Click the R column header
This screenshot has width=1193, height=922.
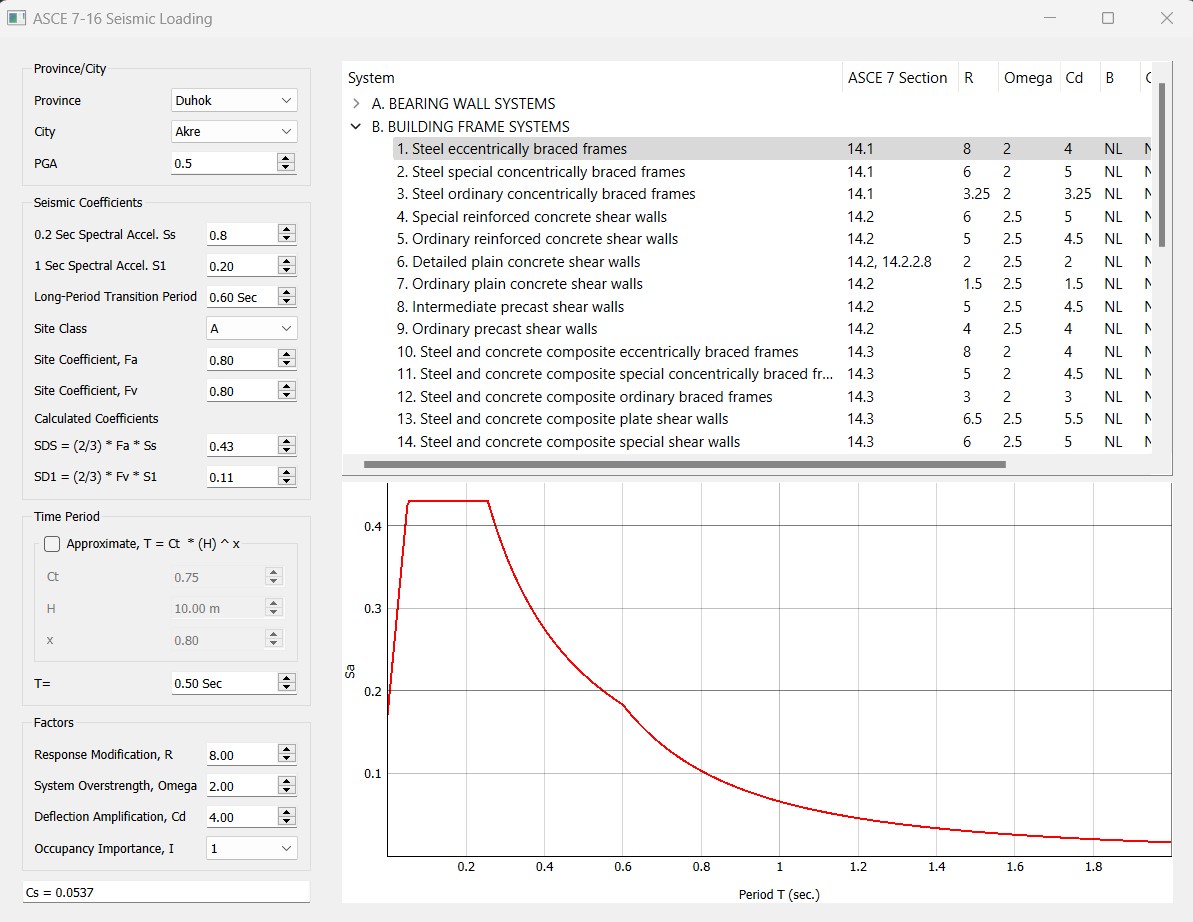point(978,78)
